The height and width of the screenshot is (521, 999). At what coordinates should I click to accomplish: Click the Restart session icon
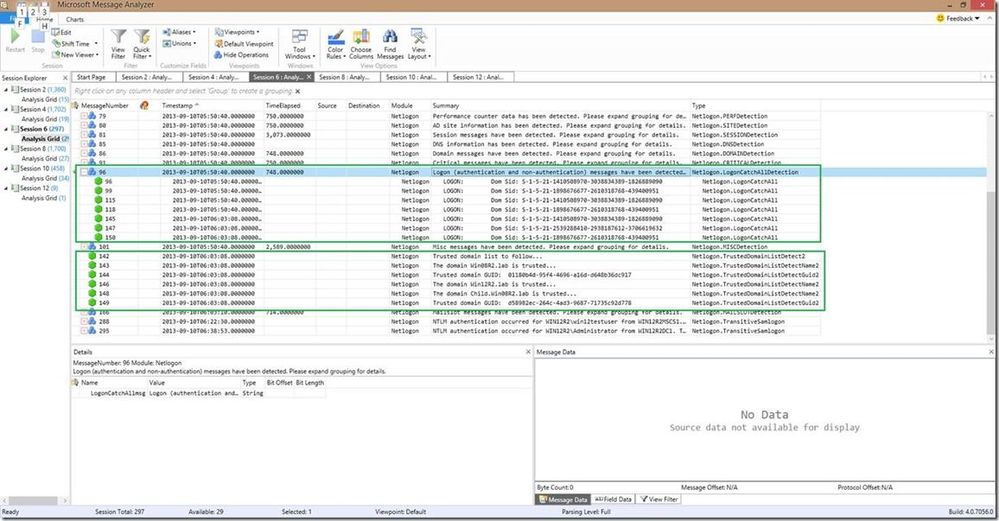click(x=15, y=38)
